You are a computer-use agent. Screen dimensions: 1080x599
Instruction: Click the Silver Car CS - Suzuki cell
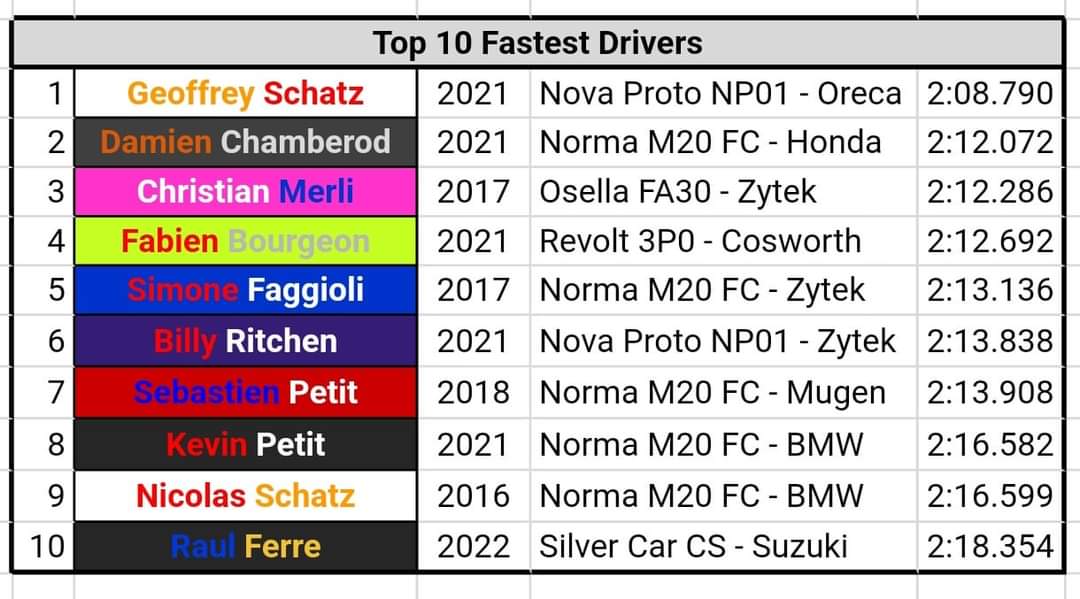(x=693, y=546)
